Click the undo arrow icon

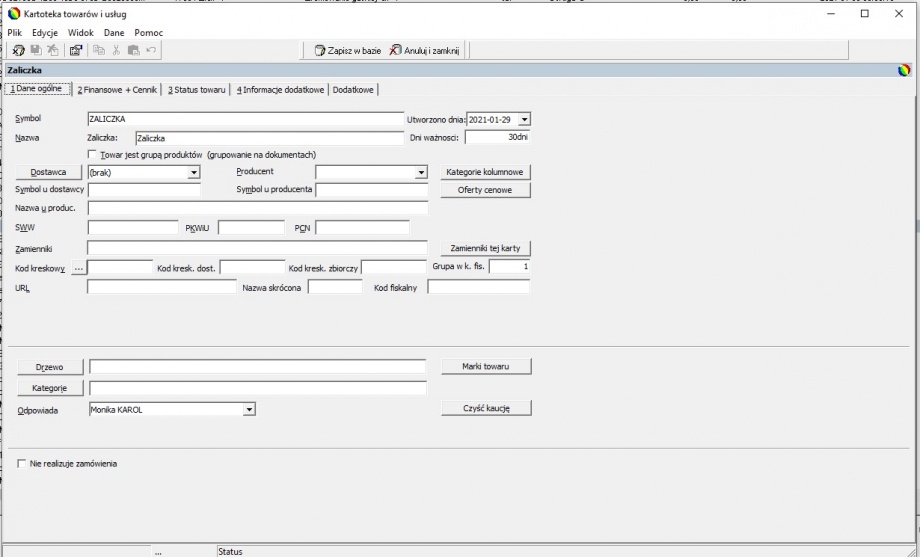[151, 50]
